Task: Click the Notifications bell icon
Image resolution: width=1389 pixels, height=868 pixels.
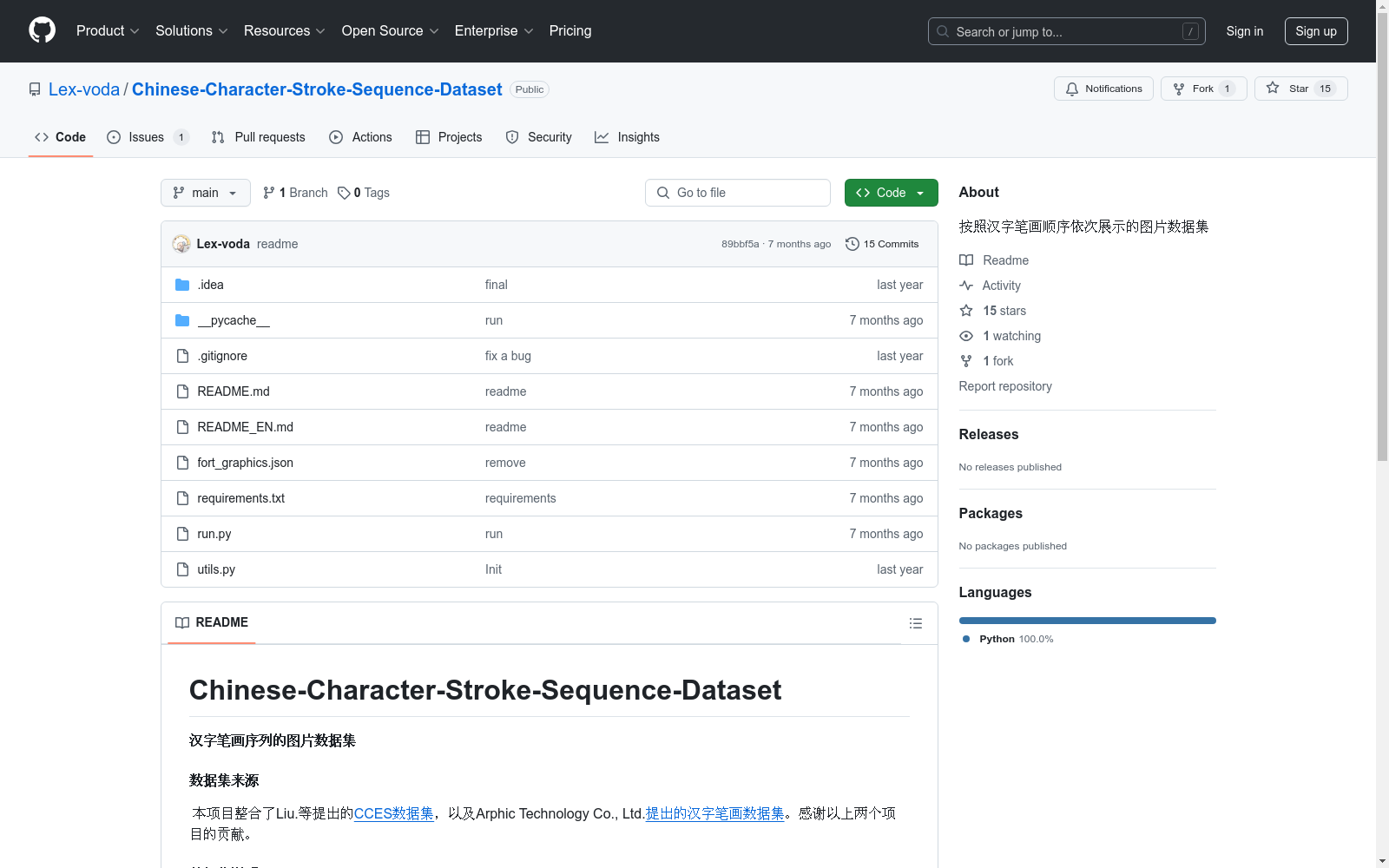Action: [x=1072, y=89]
